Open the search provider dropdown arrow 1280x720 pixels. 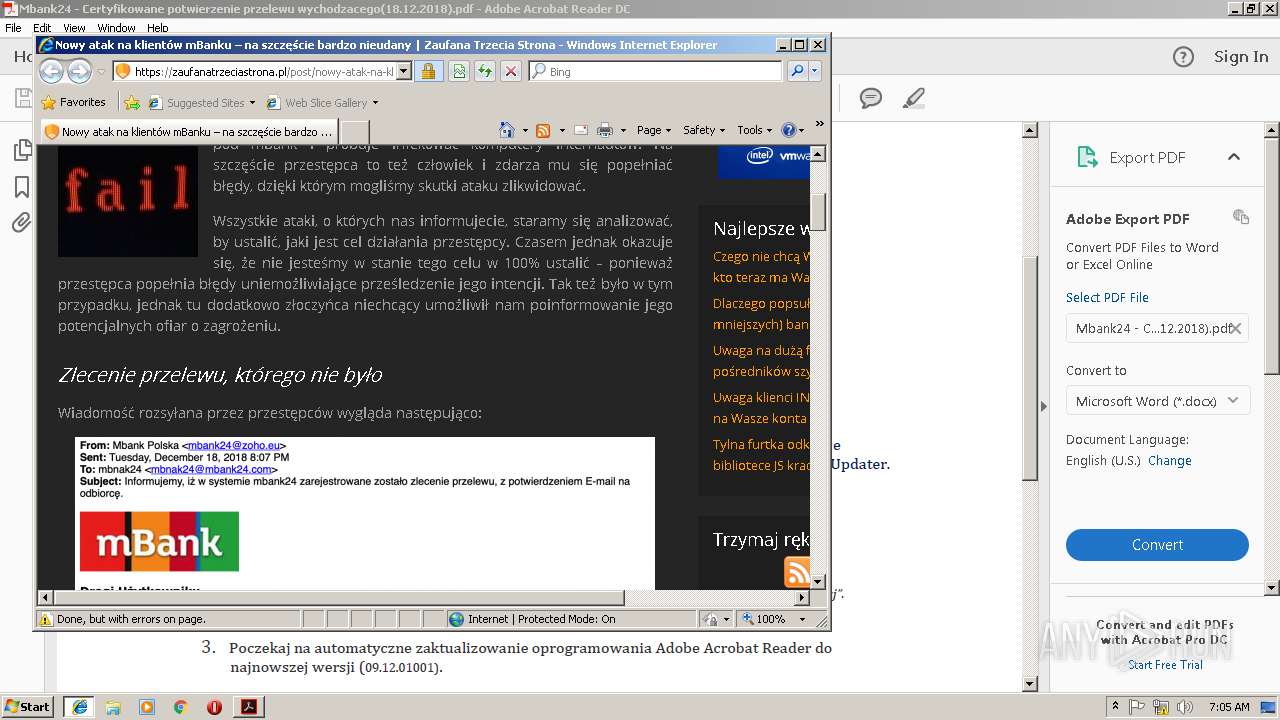pos(815,71)
